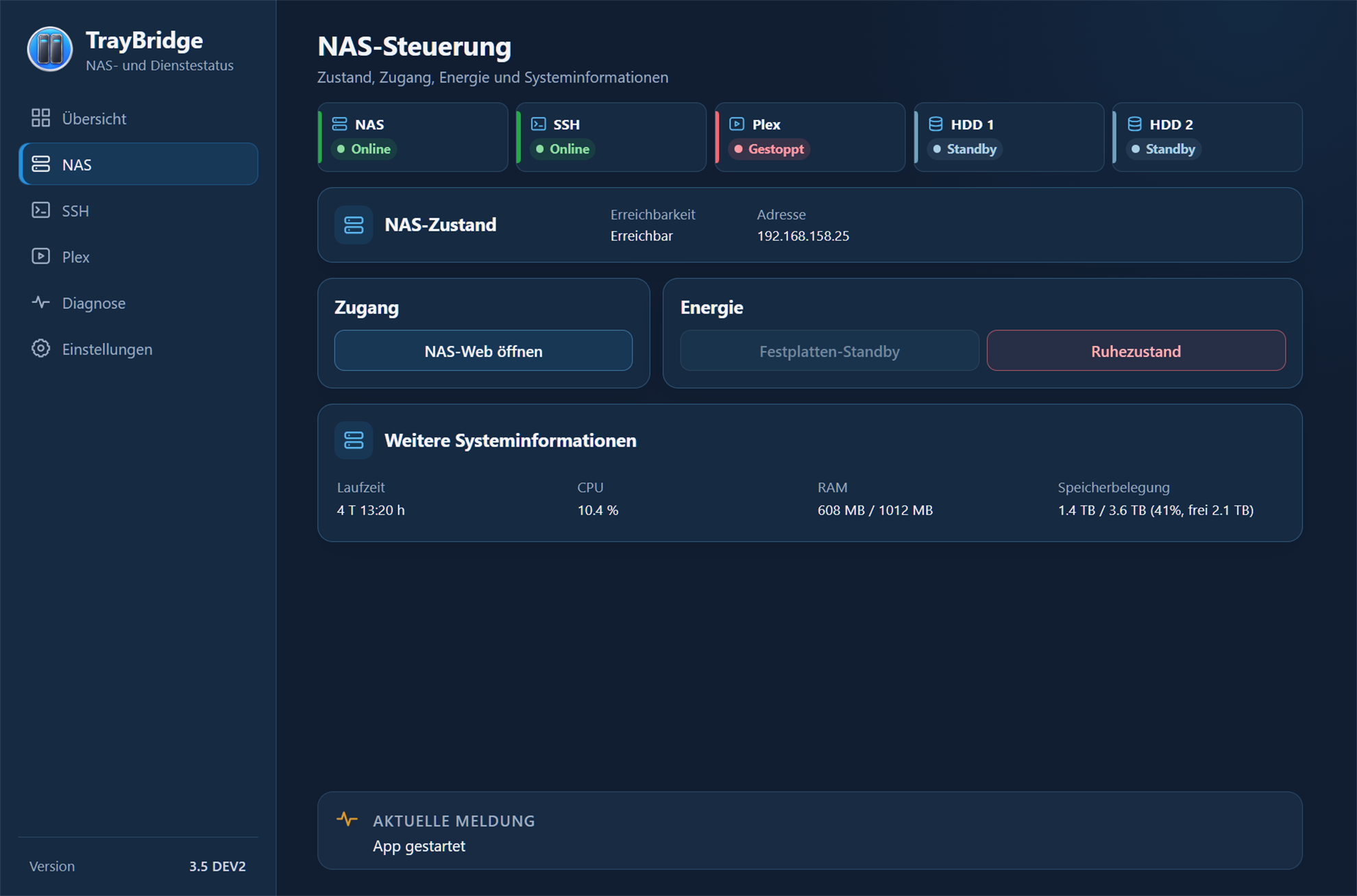The width and height of the screenshot is (1357, 896).
Task: Click the Erreichbarkeit label
Action: click(652, 214)
